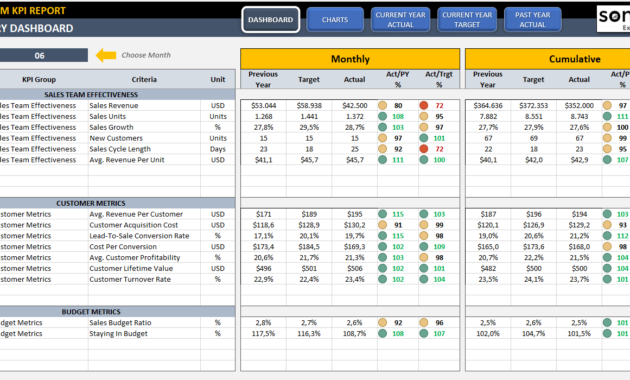
Task: Click the green dot in Avg. Revenue Per Unit's Monthly Act/PY cell
Action: click(382, 160)
